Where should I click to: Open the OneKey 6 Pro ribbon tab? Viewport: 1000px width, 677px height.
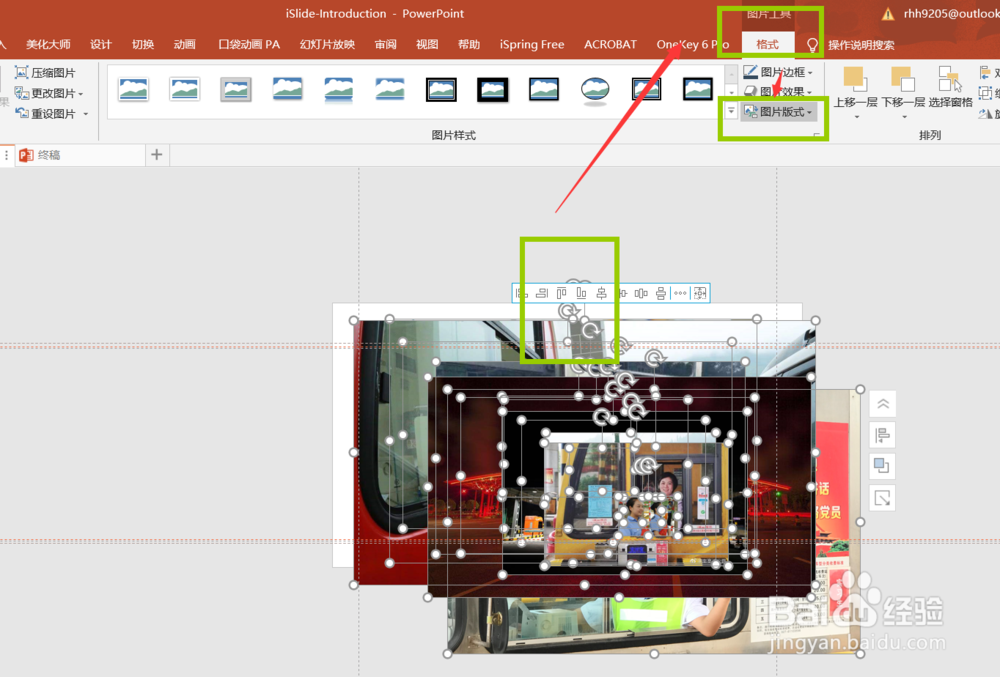693,45
